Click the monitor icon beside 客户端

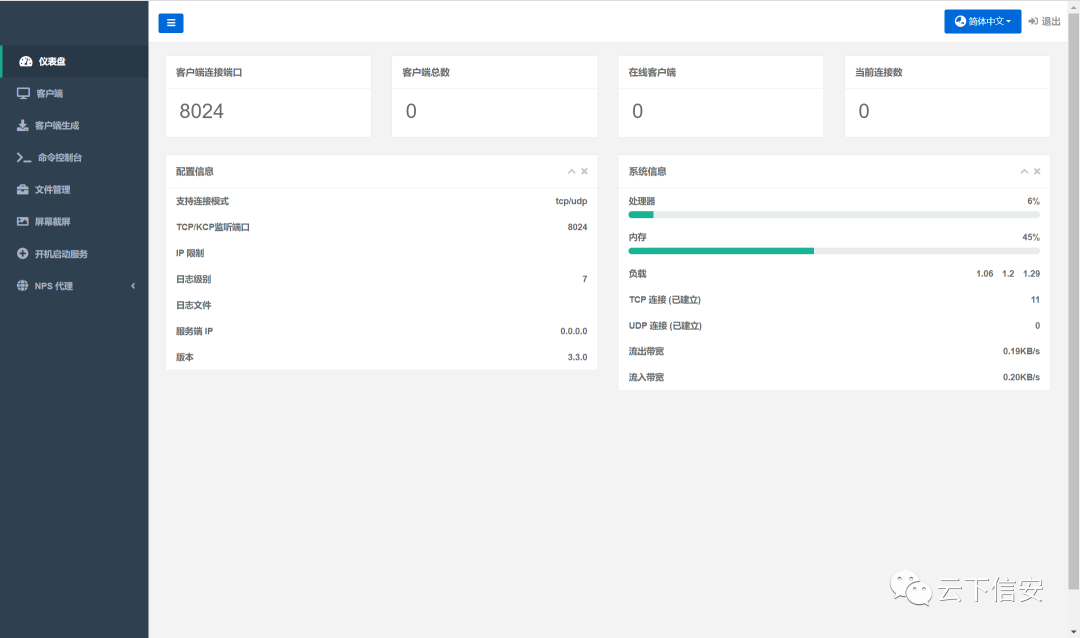23,93
